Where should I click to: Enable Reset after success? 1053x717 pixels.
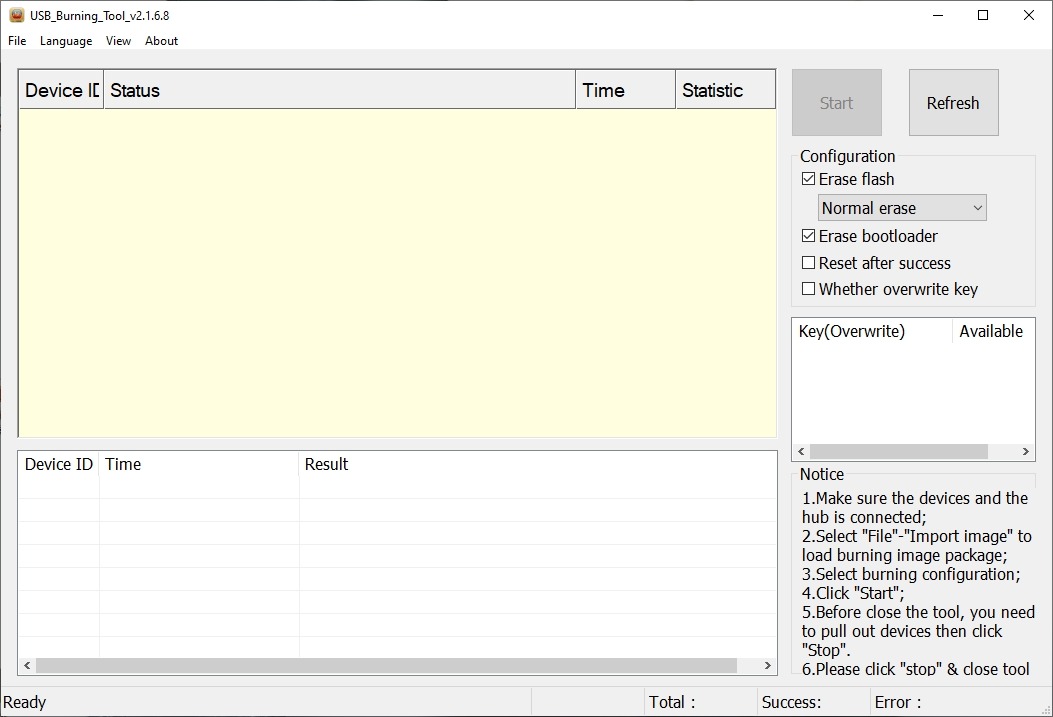pos(809,262)
